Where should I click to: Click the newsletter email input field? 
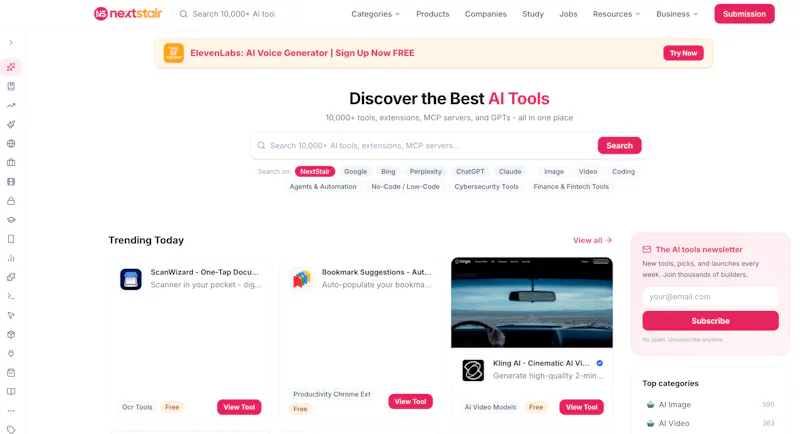(x=710, y=296)
